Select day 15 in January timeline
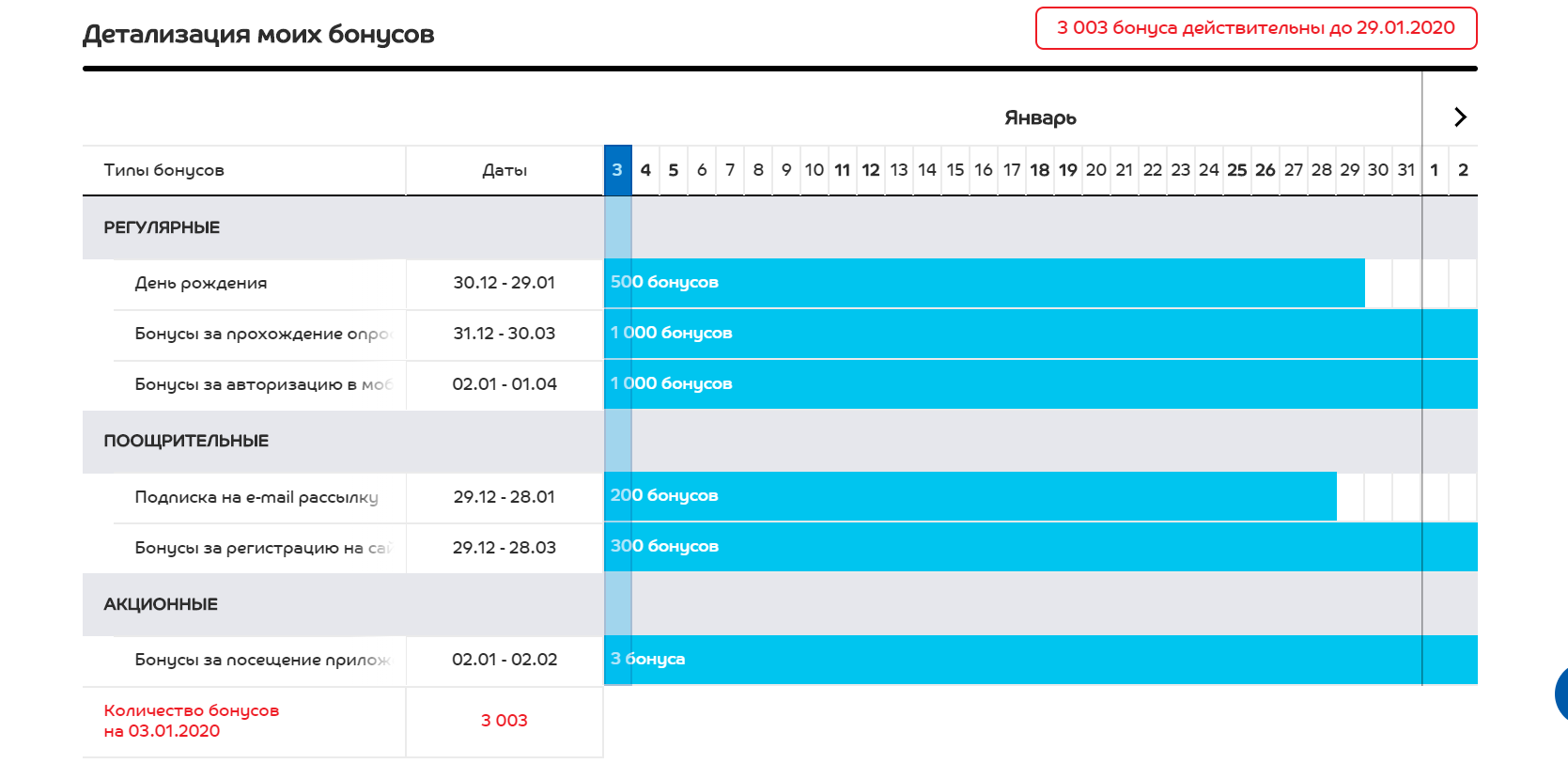Screen dimensions: 1568x779 click(x=955, y=170)
